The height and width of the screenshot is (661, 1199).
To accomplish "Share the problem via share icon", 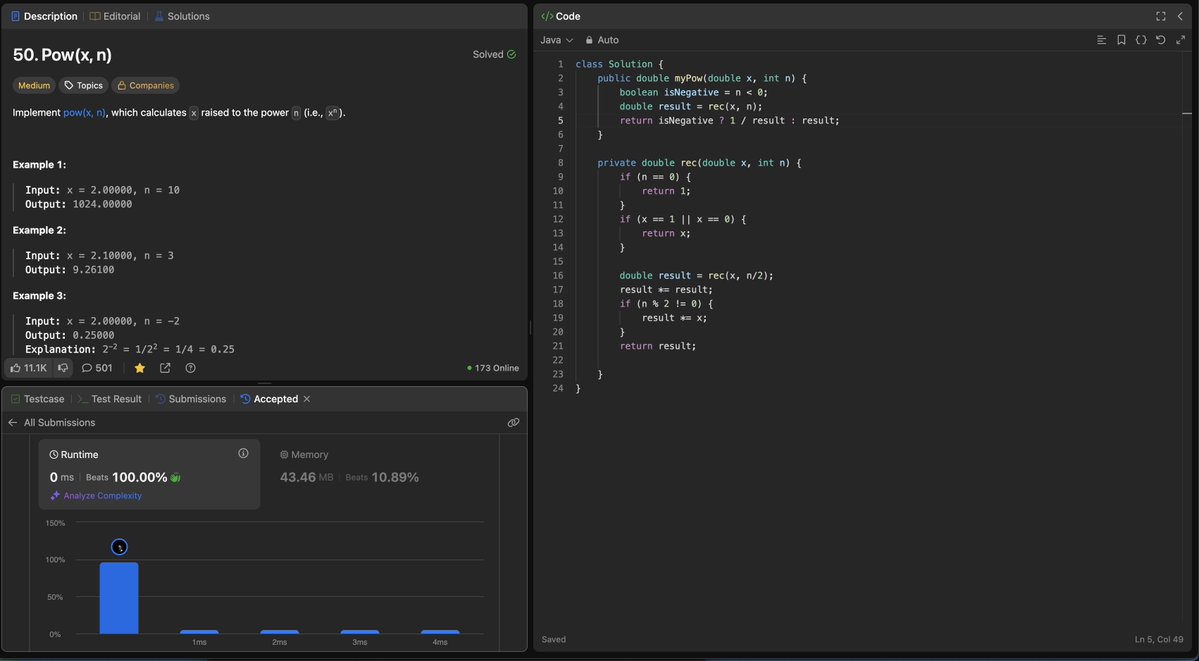I will (165, 368).
